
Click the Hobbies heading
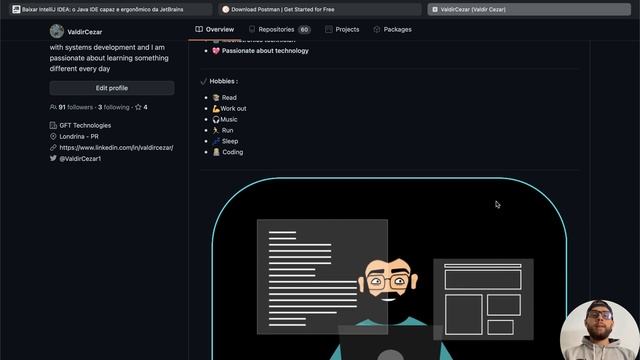pos(224,81)
